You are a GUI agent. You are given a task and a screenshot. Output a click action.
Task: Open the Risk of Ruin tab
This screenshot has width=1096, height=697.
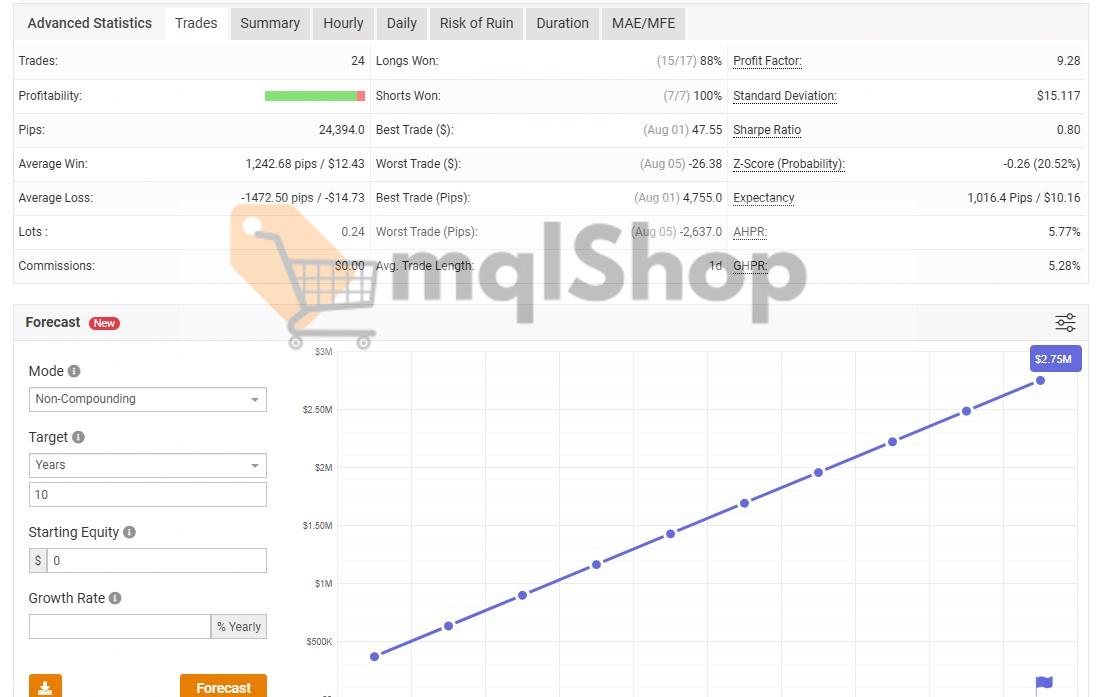coord(474,23)
